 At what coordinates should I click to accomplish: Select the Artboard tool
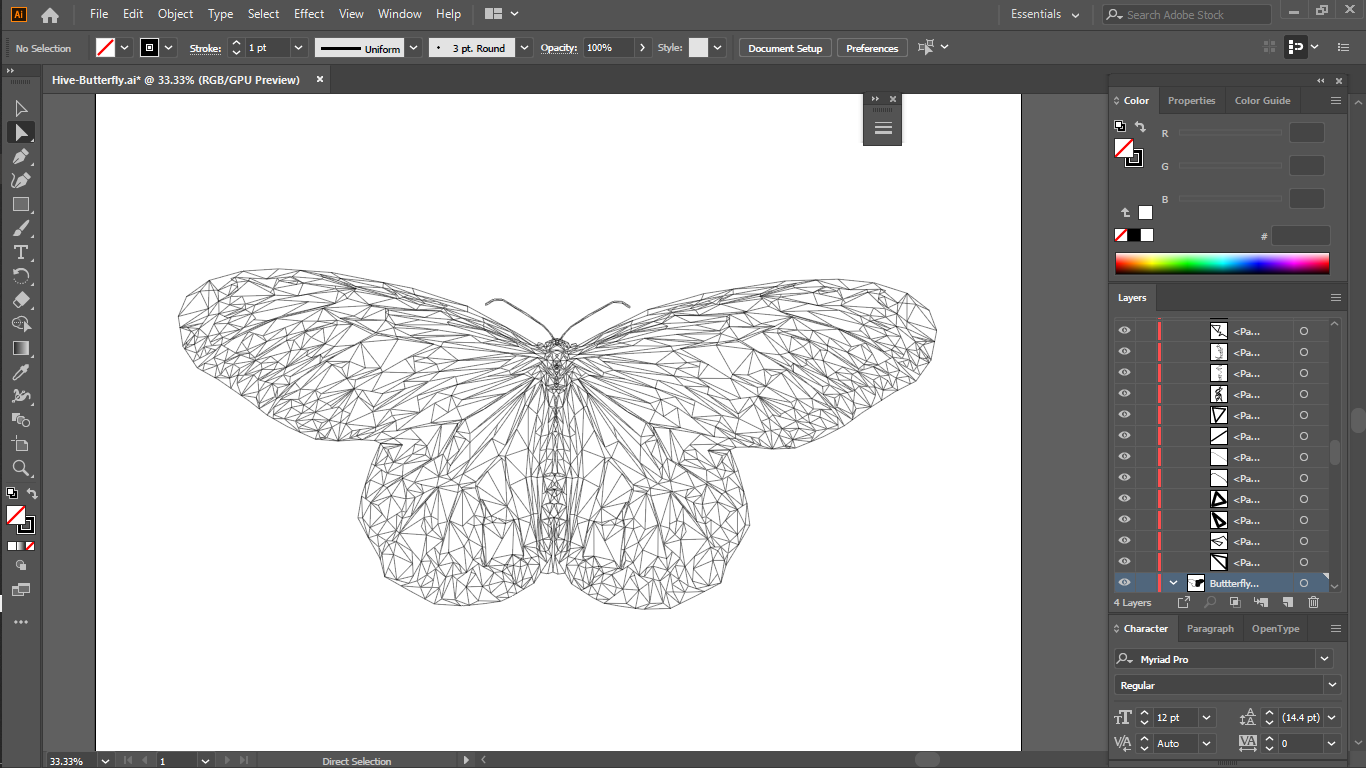(x=21, y=444)
